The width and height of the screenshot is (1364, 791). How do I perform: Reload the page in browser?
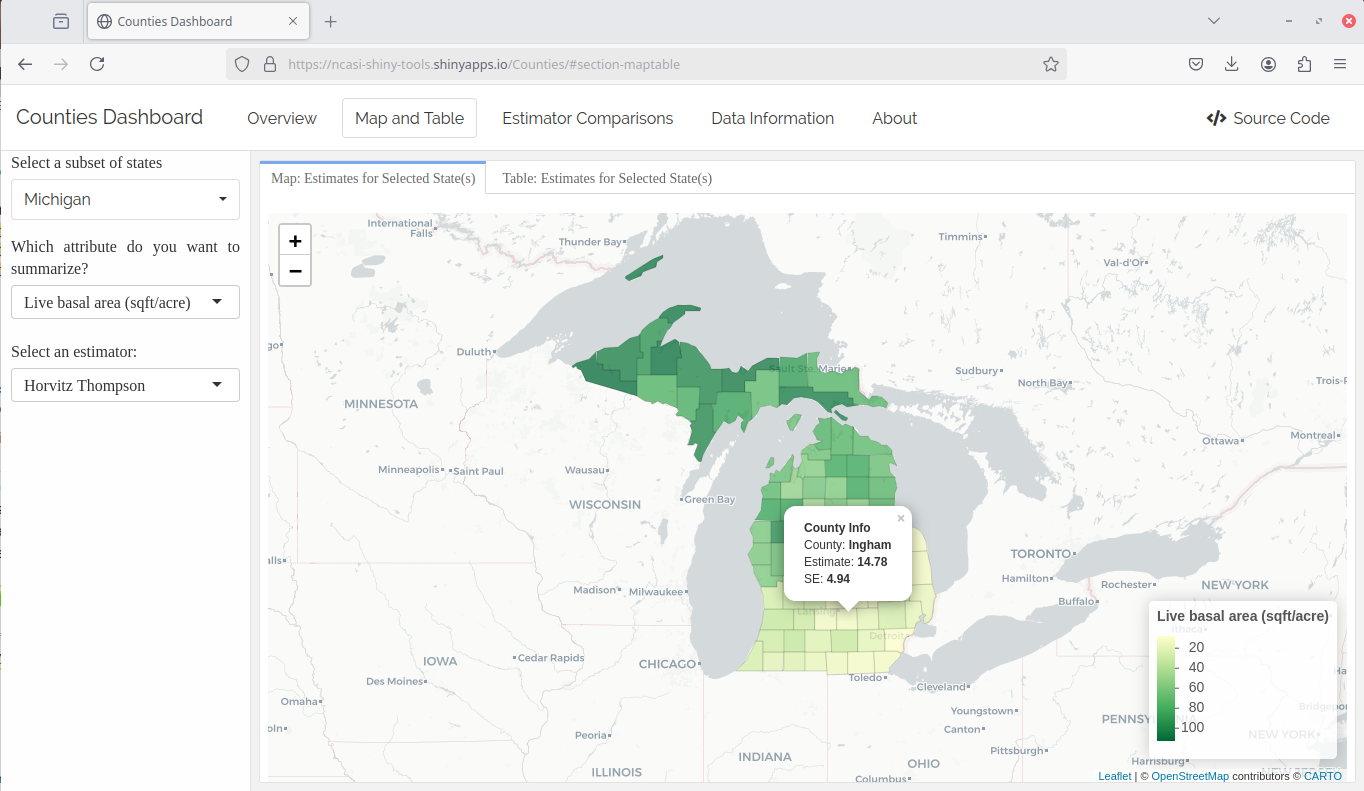(97, 64)
